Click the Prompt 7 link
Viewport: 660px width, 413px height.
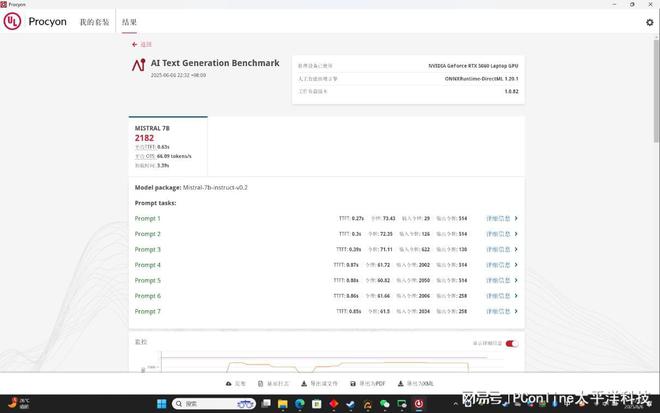147,312
